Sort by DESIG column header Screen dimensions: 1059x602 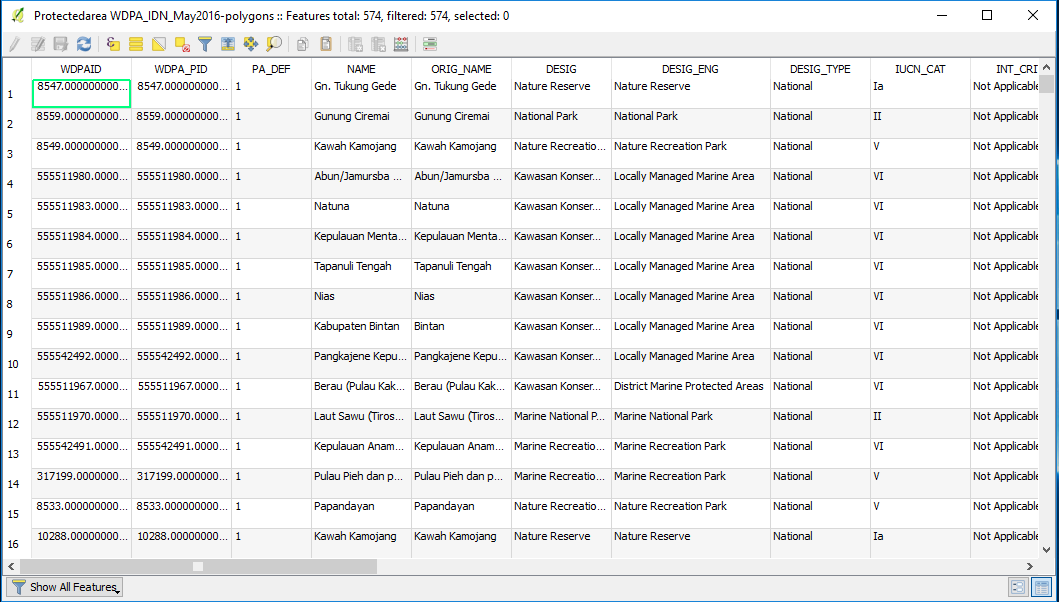point(561,69)
